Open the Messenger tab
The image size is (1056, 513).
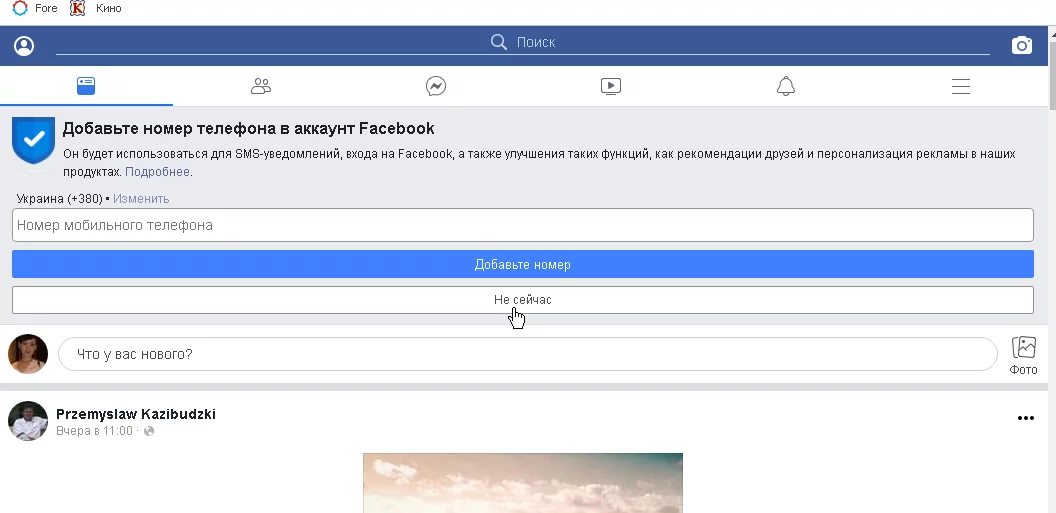436,86
